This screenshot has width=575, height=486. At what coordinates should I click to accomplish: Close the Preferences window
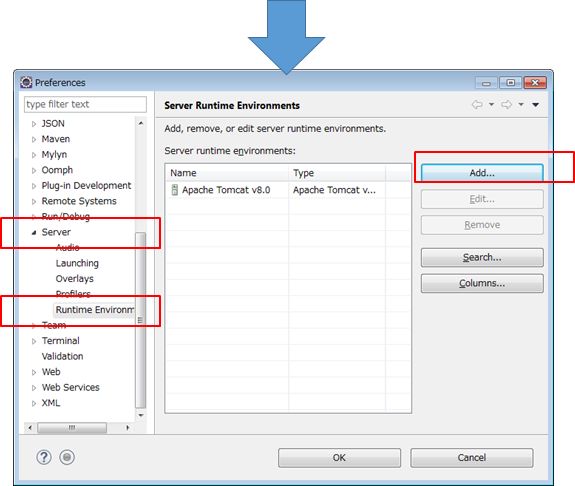tap(535, 83)
